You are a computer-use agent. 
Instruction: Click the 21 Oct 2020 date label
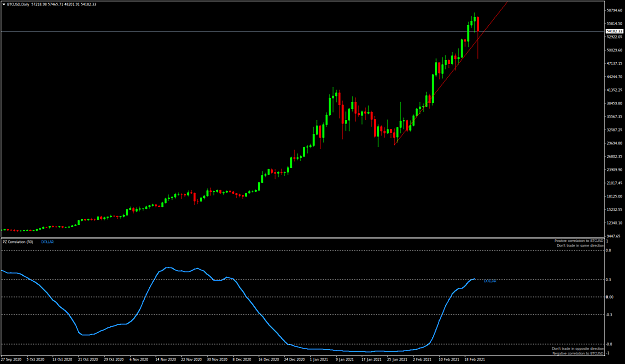[88, 360]
